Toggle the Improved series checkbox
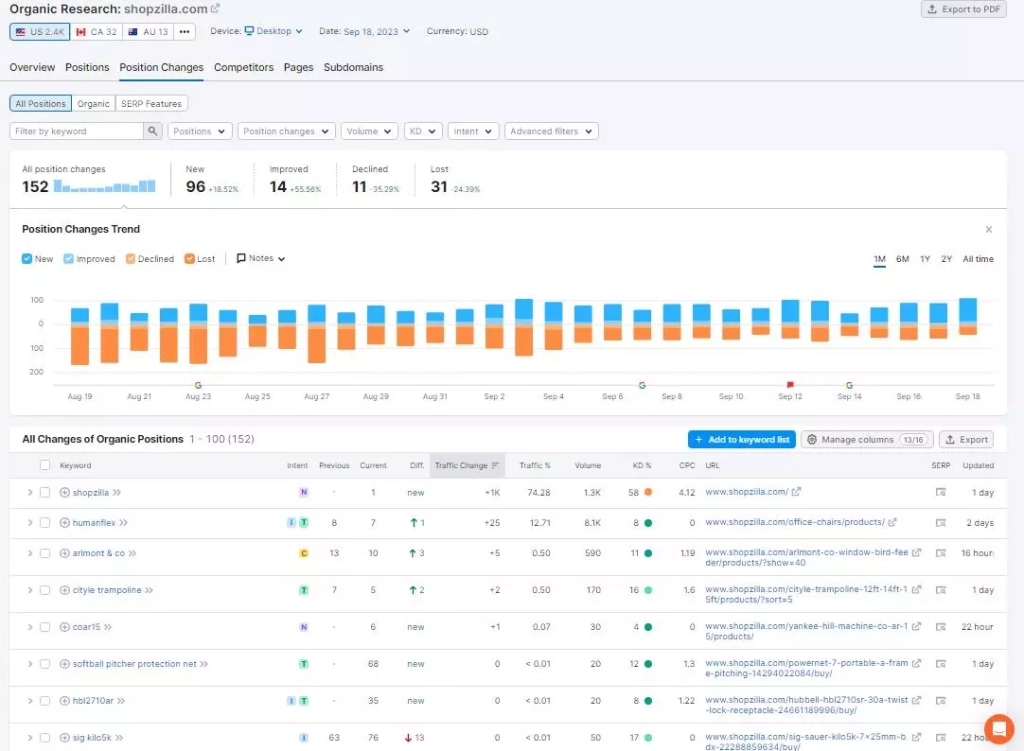The height and width of the screenshot is (751, 1024). (x=69, y=259)
